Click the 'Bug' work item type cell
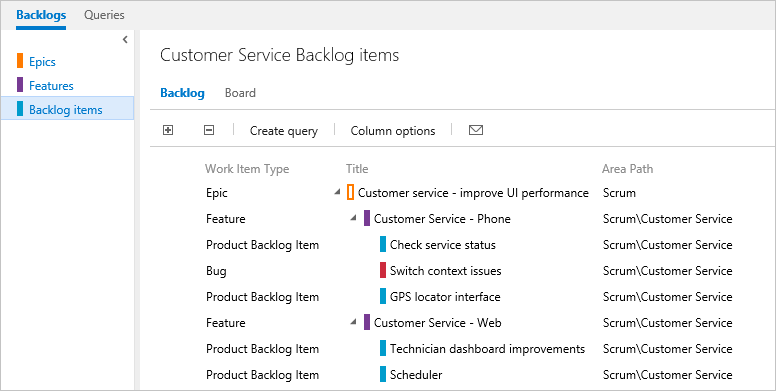776x391 pixels. (216, 271)
